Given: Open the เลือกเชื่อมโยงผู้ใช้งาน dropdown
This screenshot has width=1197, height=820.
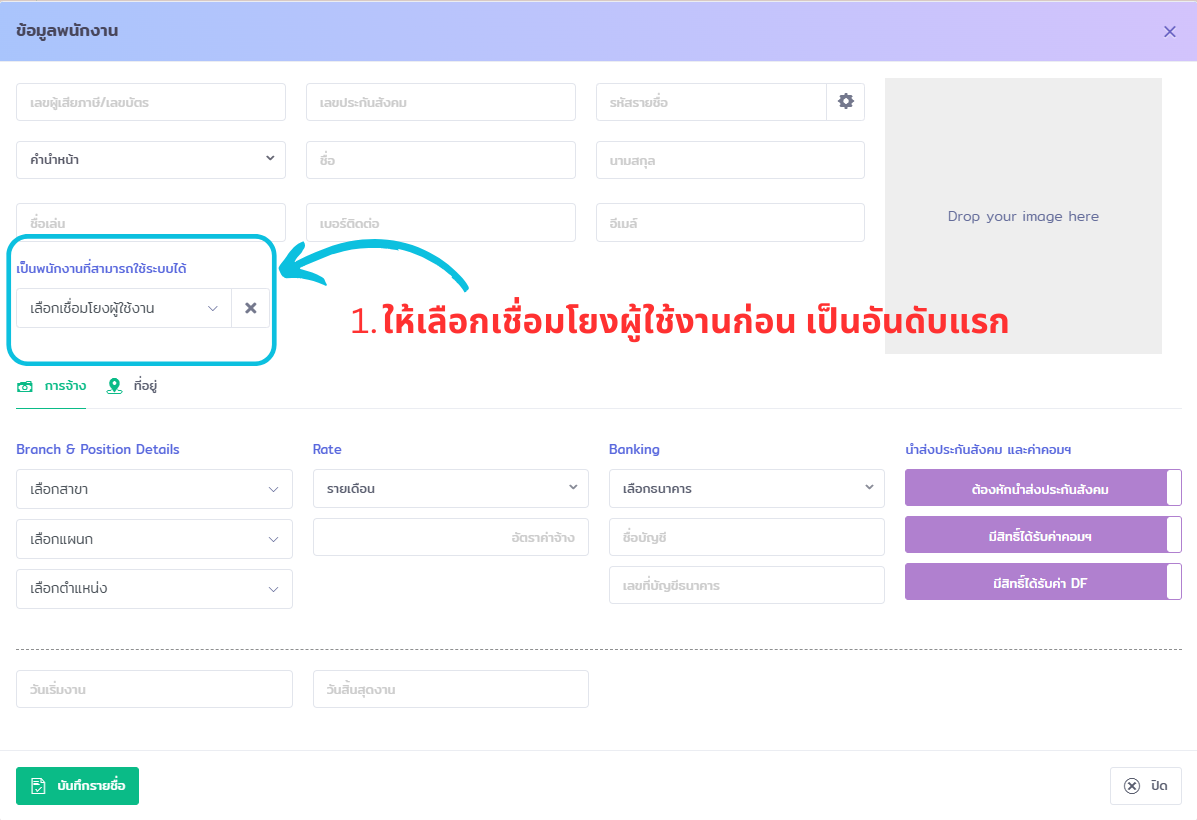Looking at the screenshot, I should [x=124, y=308].
